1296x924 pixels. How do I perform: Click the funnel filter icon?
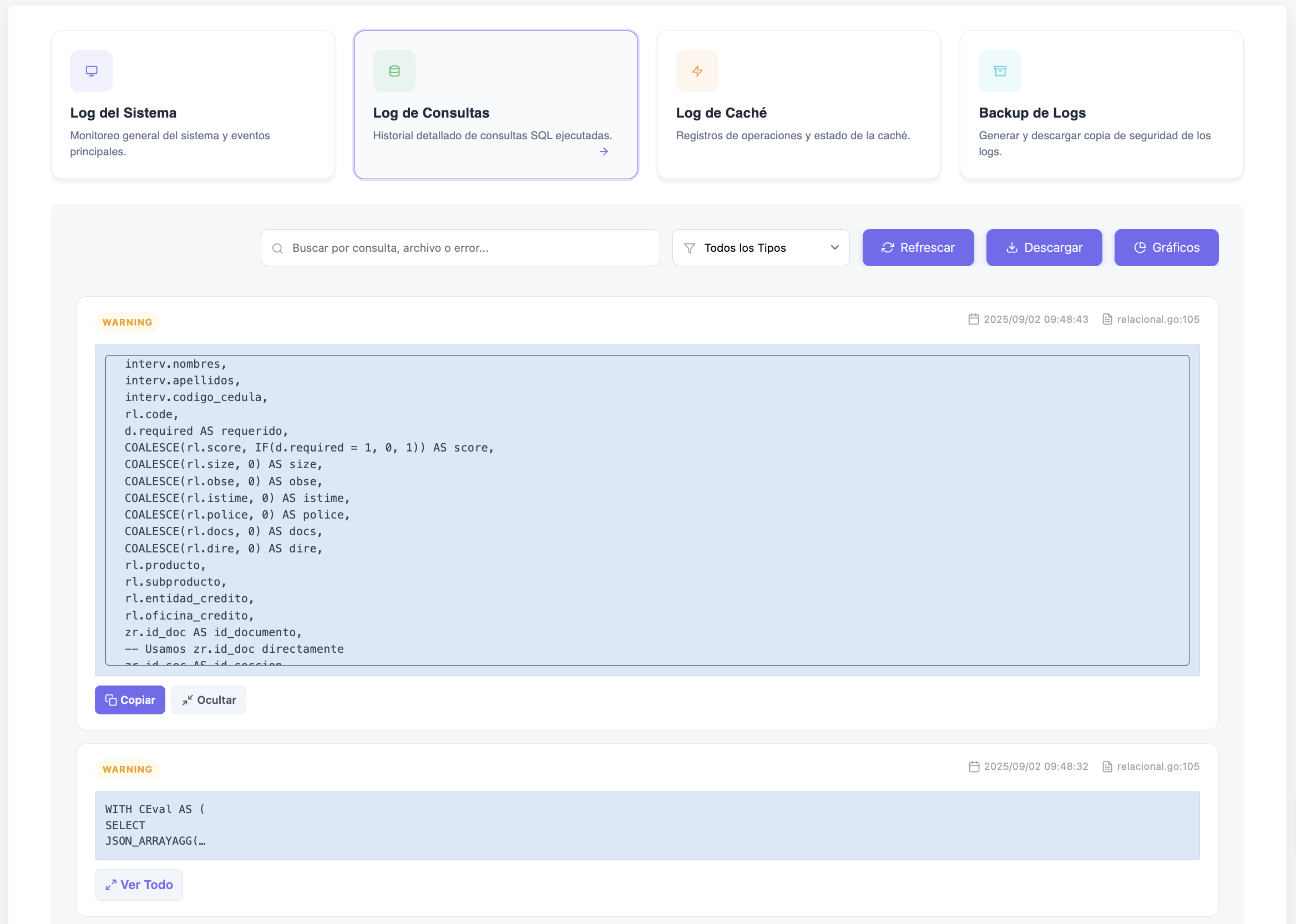[689, 248]
